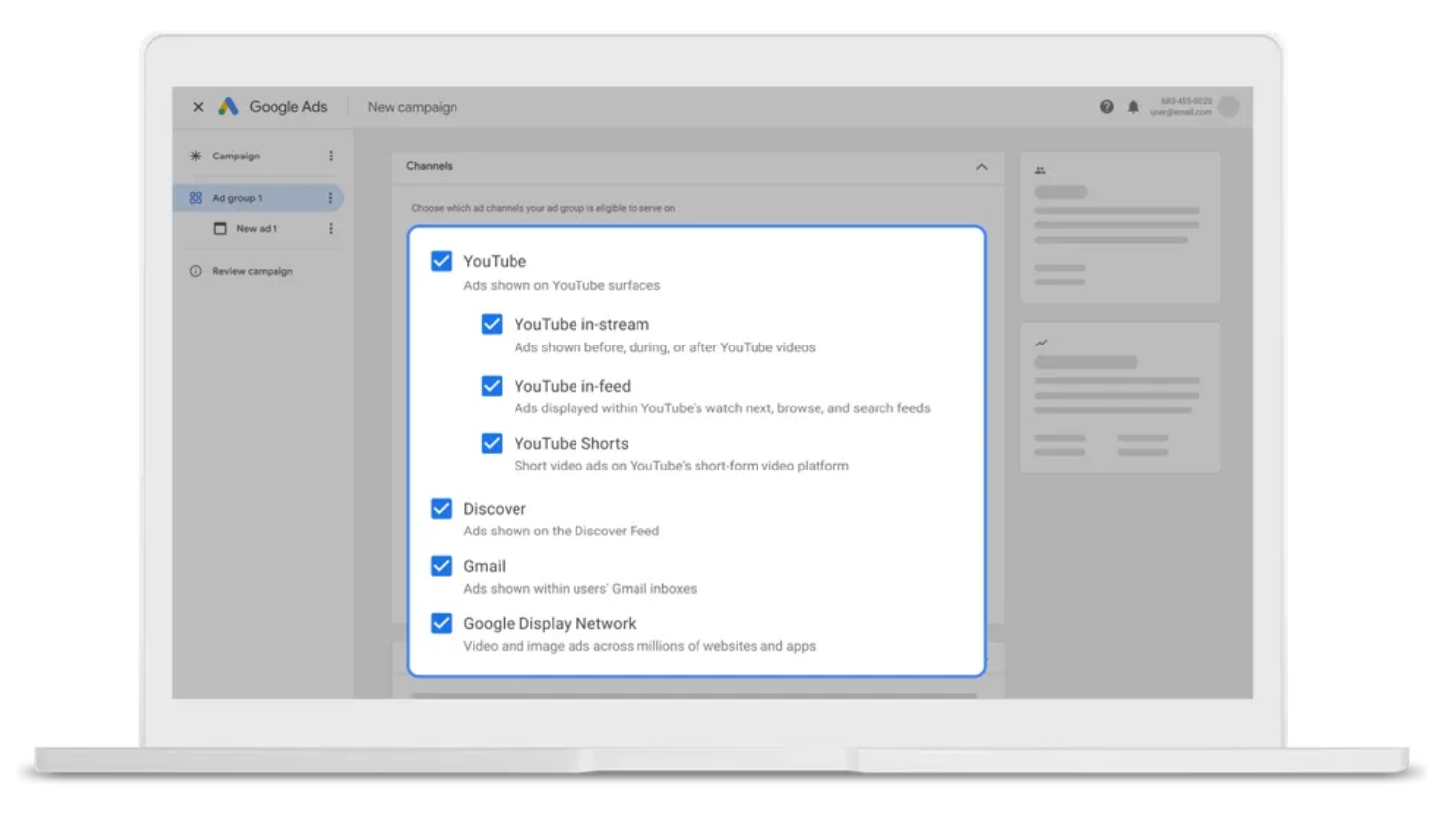Uncheck the YouTube channel checkbox
This screenshot has height=815, width=1456.
441,261
